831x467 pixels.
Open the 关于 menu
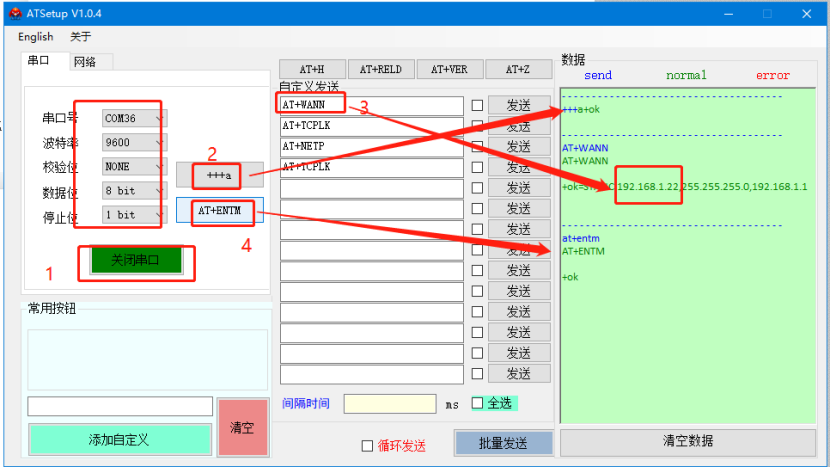(x=80, y=37)
